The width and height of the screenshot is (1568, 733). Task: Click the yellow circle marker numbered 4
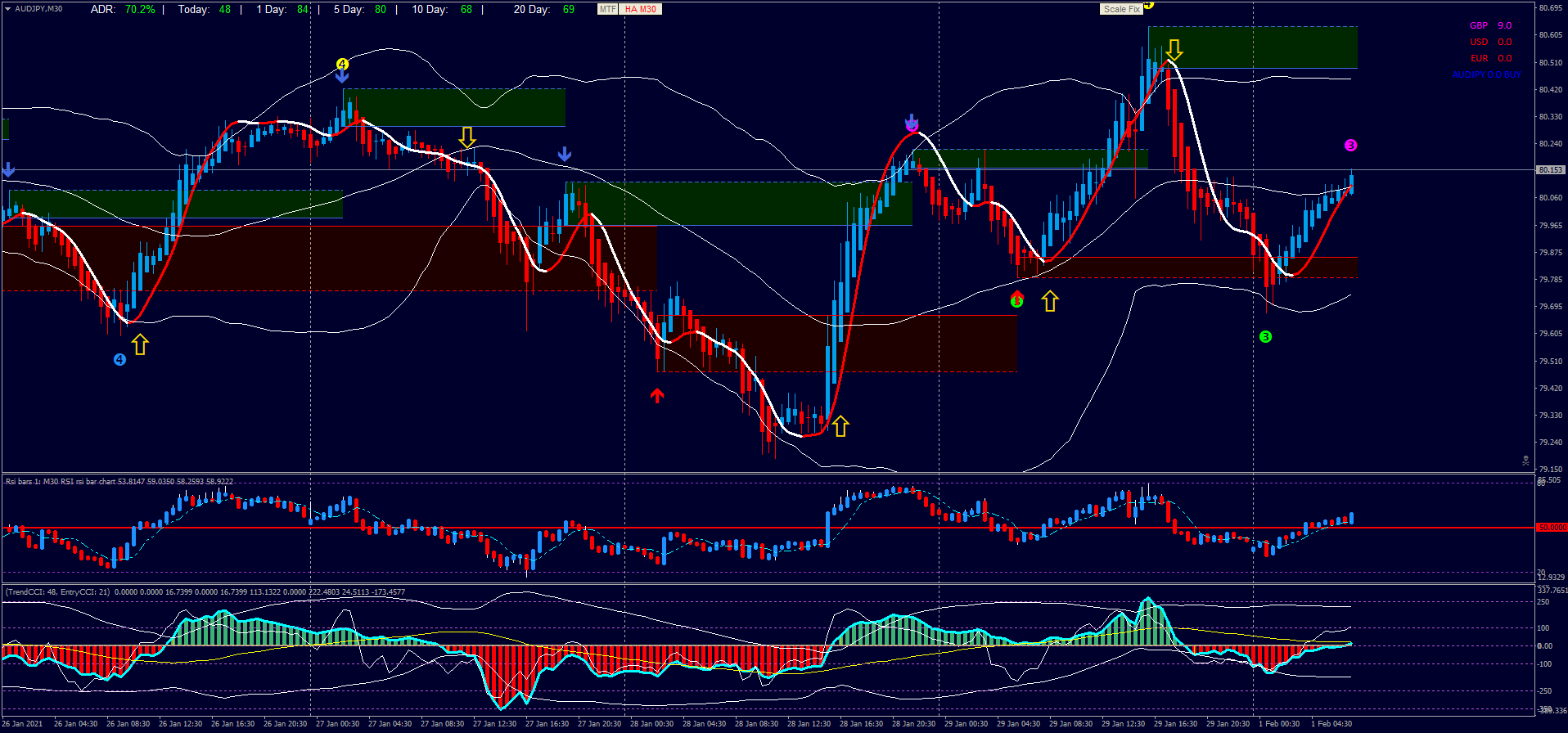pos(342,64)
